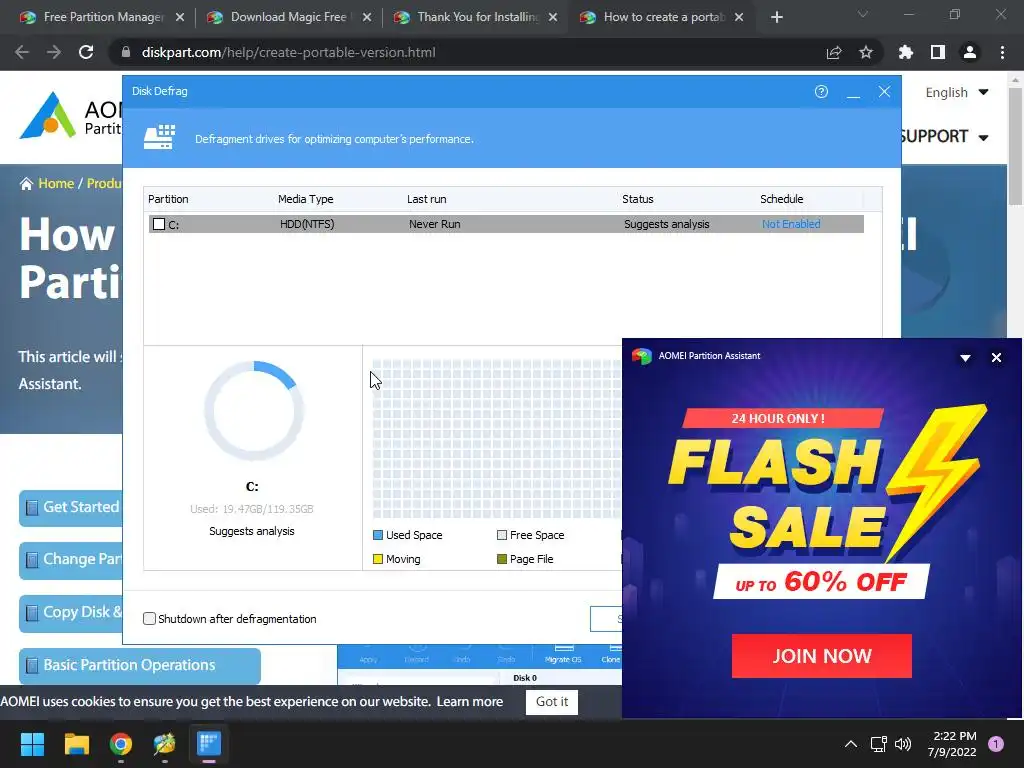The width and height of the screenshot is (1024, 768).
Task: Close the How to create a portable tab
Action: 739,17
